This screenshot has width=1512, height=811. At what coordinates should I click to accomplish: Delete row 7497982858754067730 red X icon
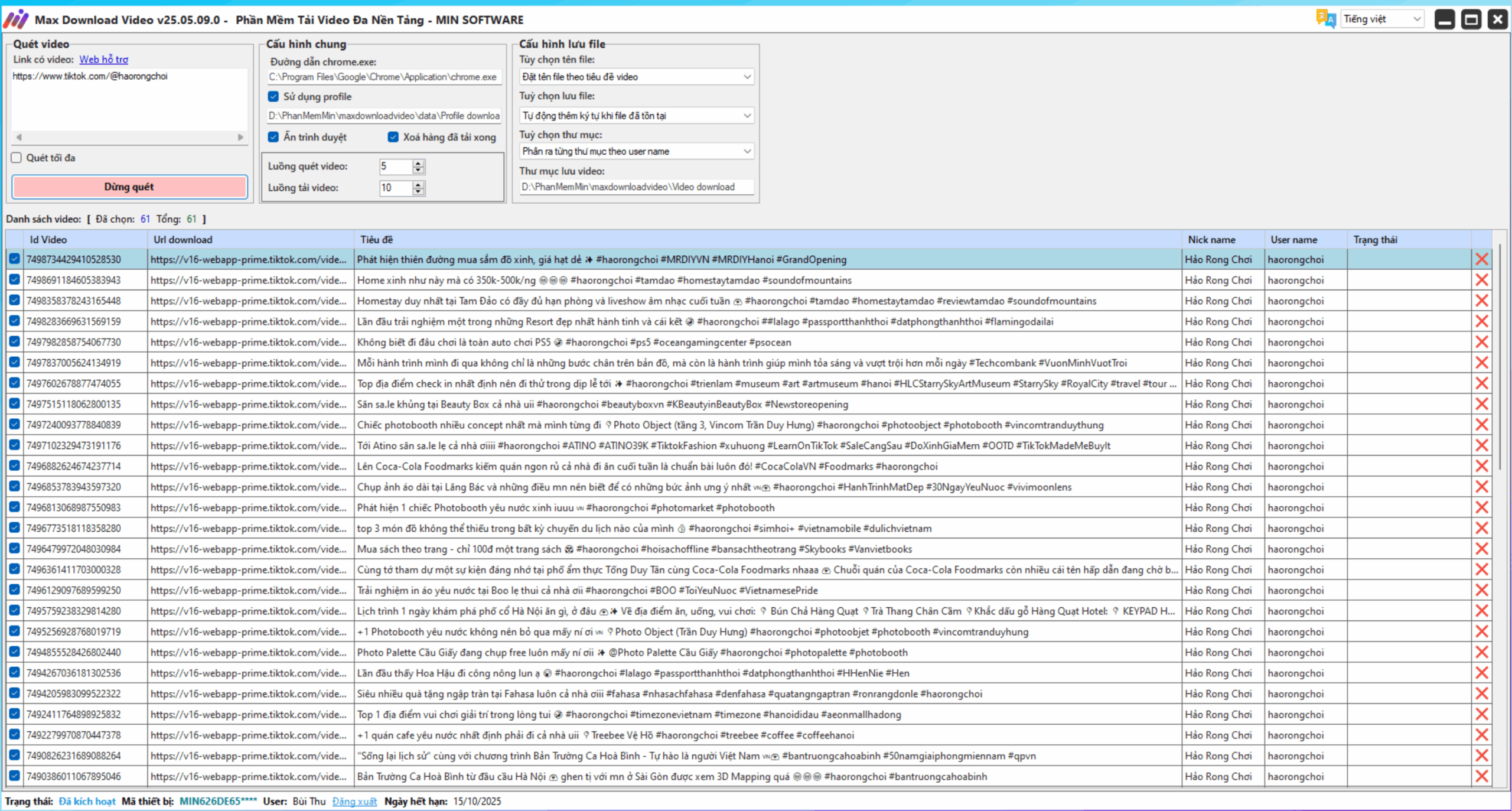(x=1481, y=342)
